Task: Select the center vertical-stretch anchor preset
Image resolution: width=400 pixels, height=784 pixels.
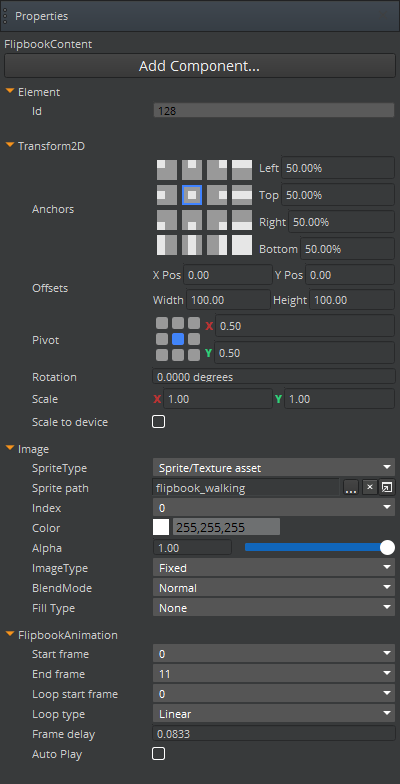Action: [x=192, y=245]
